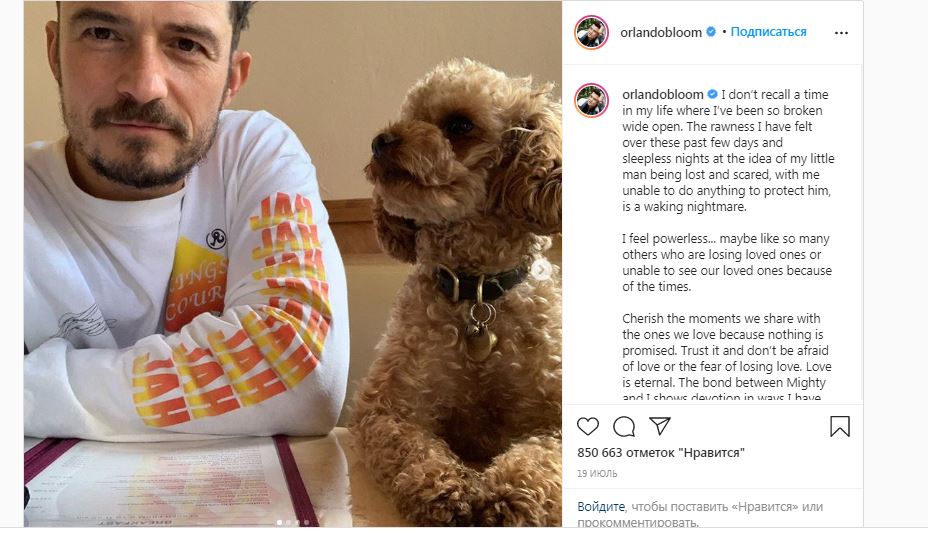Image resolution: width=928 pixels, height=533 pixels.
Task: Log in through the Войдите link
Action: (601, 506)
